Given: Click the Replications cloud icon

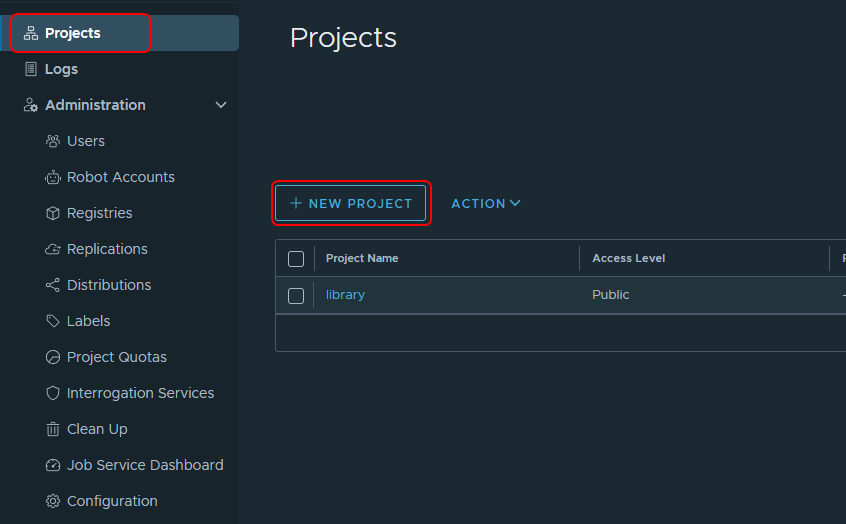Looking at the screenshot, I should [x=53, y=249].
